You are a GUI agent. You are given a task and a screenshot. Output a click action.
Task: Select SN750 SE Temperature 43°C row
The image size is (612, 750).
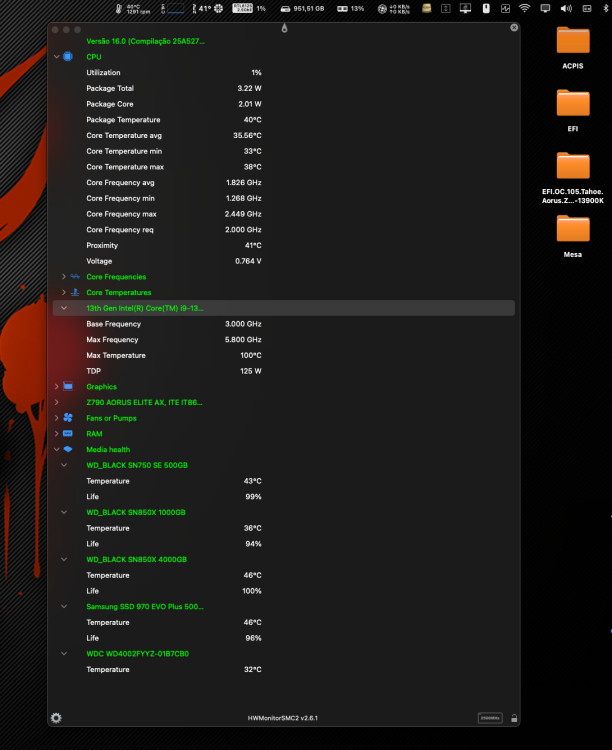[284, 481]
